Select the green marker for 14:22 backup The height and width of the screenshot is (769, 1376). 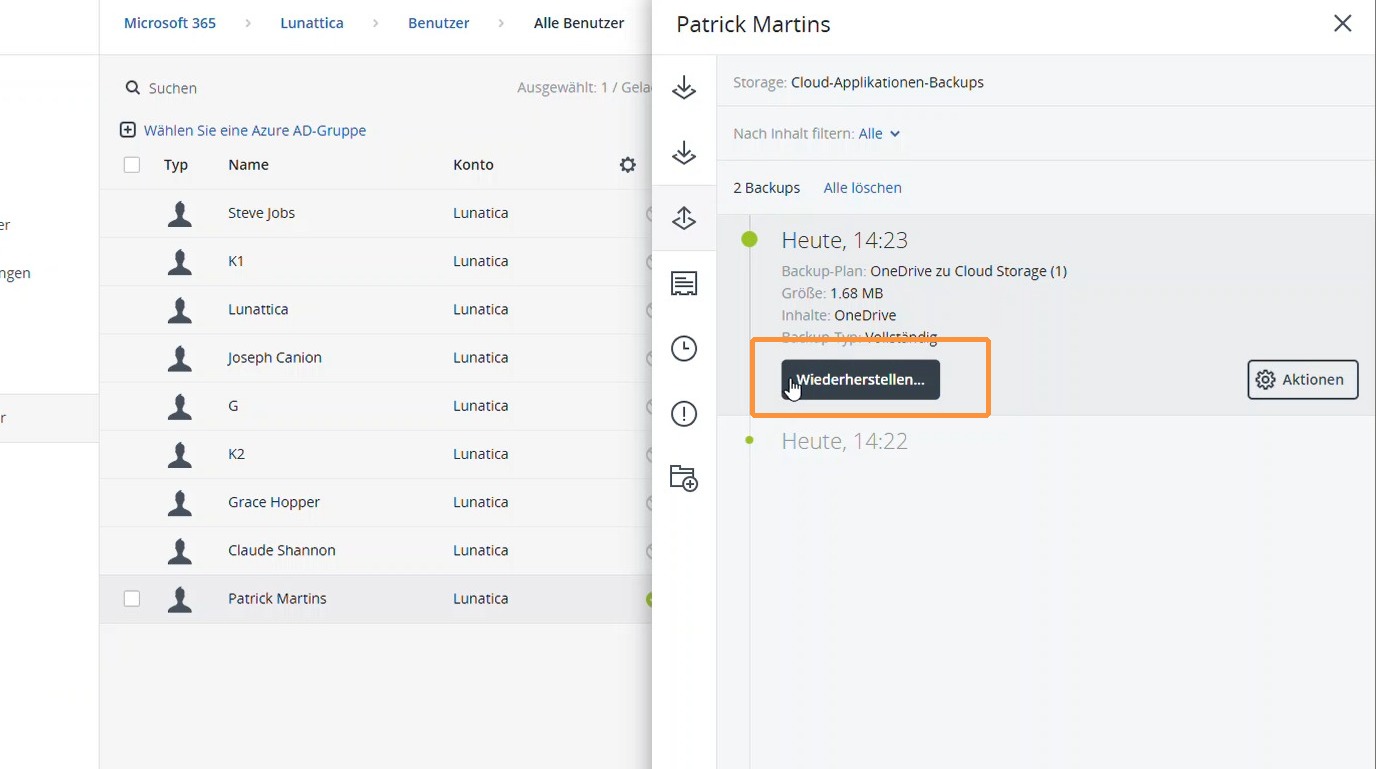coord(749,440)
